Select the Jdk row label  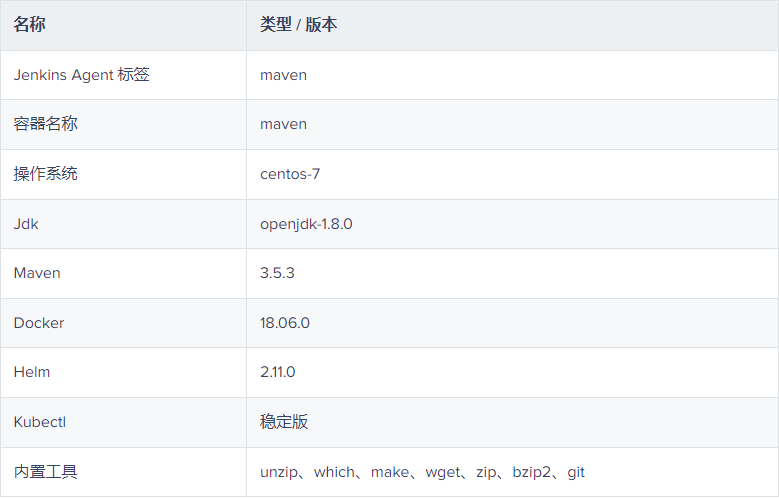26,224
